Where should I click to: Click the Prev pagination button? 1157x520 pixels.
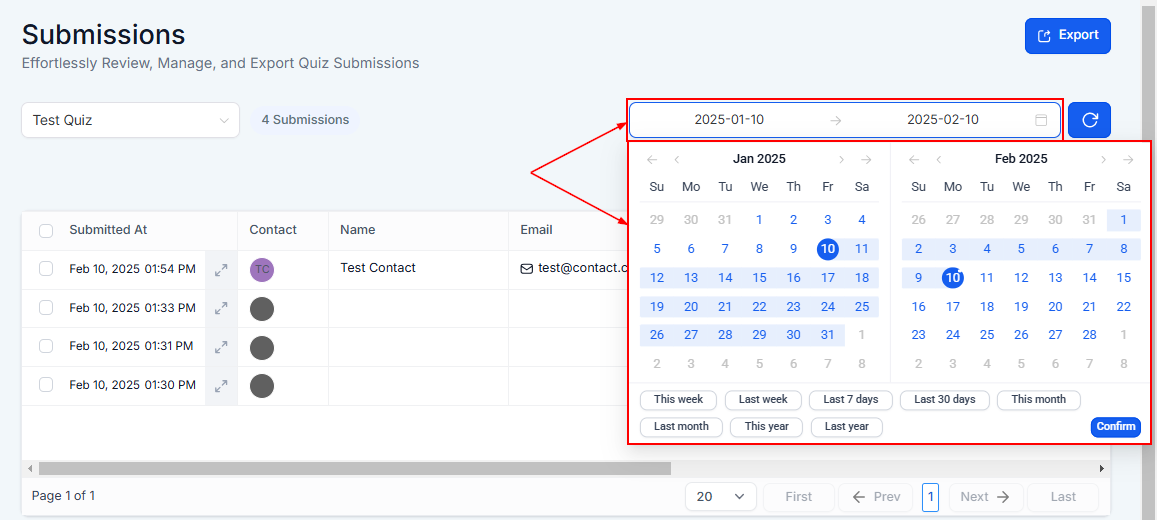[x=876, y=497]
